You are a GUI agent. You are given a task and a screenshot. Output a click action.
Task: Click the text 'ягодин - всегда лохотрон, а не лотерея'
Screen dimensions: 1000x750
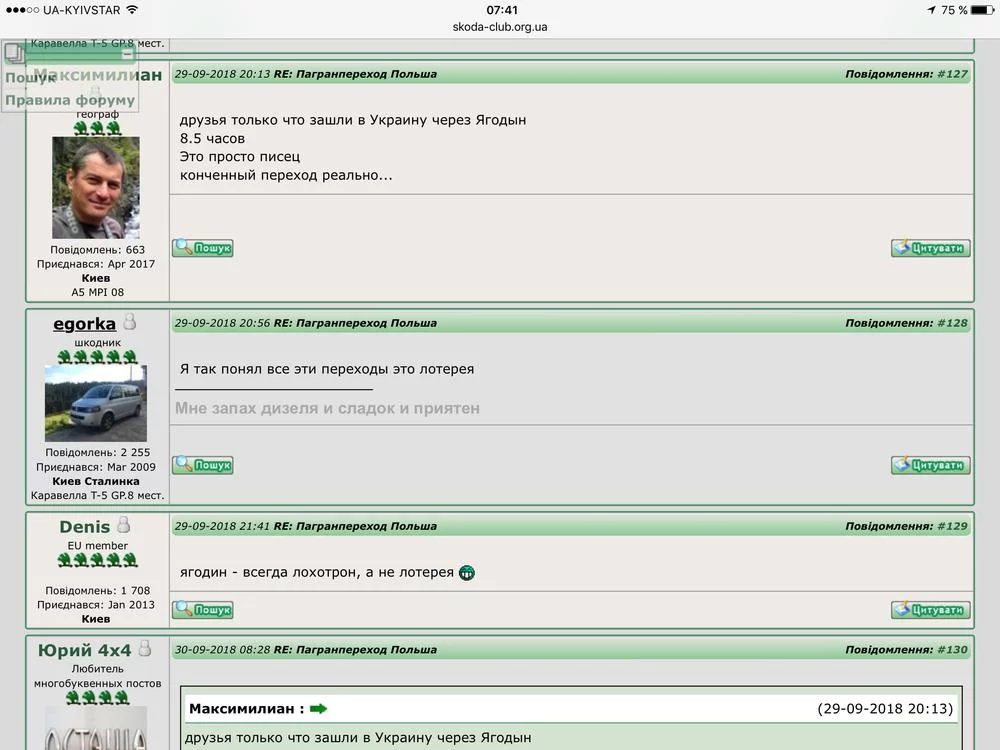point(316,572)
